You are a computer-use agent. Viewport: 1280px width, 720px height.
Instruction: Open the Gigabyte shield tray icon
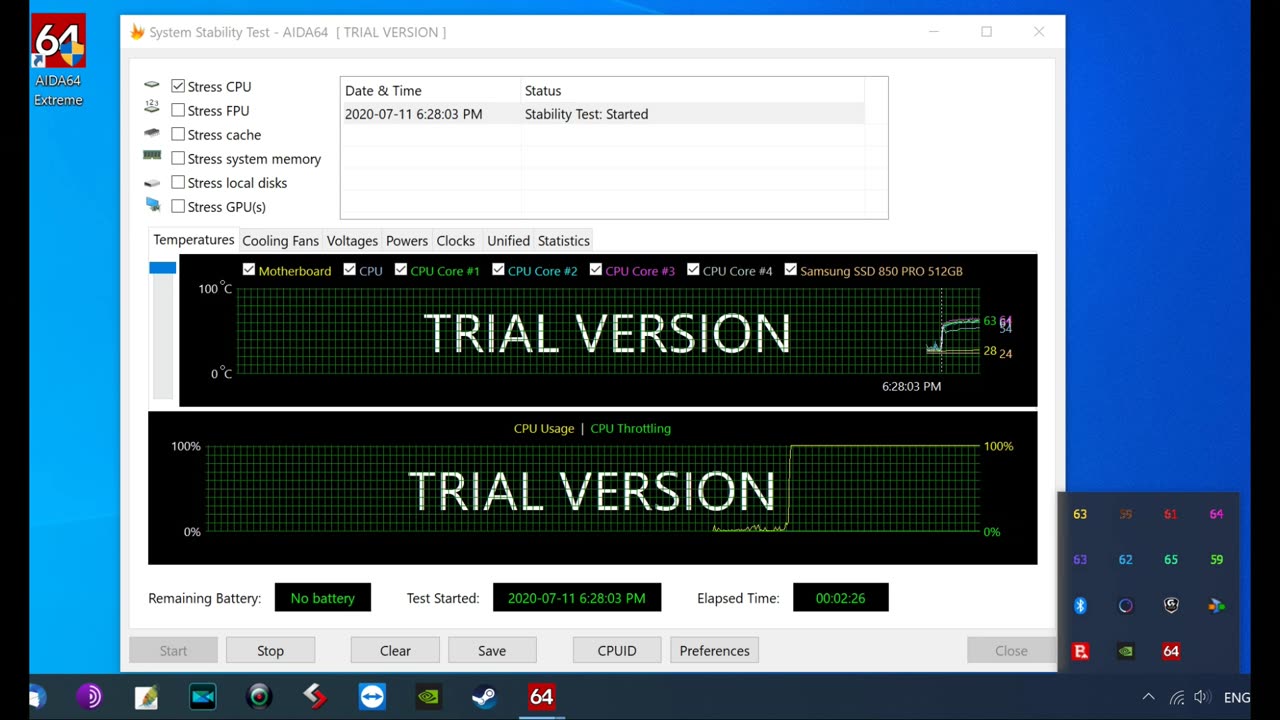click(1171, 605)
